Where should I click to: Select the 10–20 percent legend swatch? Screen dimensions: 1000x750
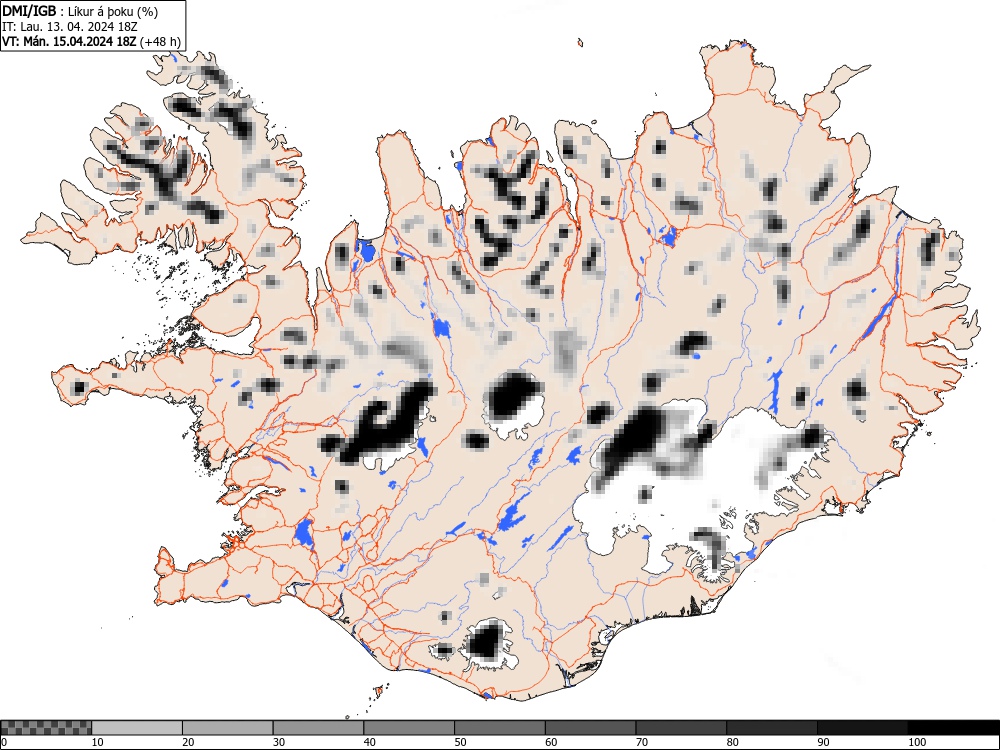click(137, 728)
